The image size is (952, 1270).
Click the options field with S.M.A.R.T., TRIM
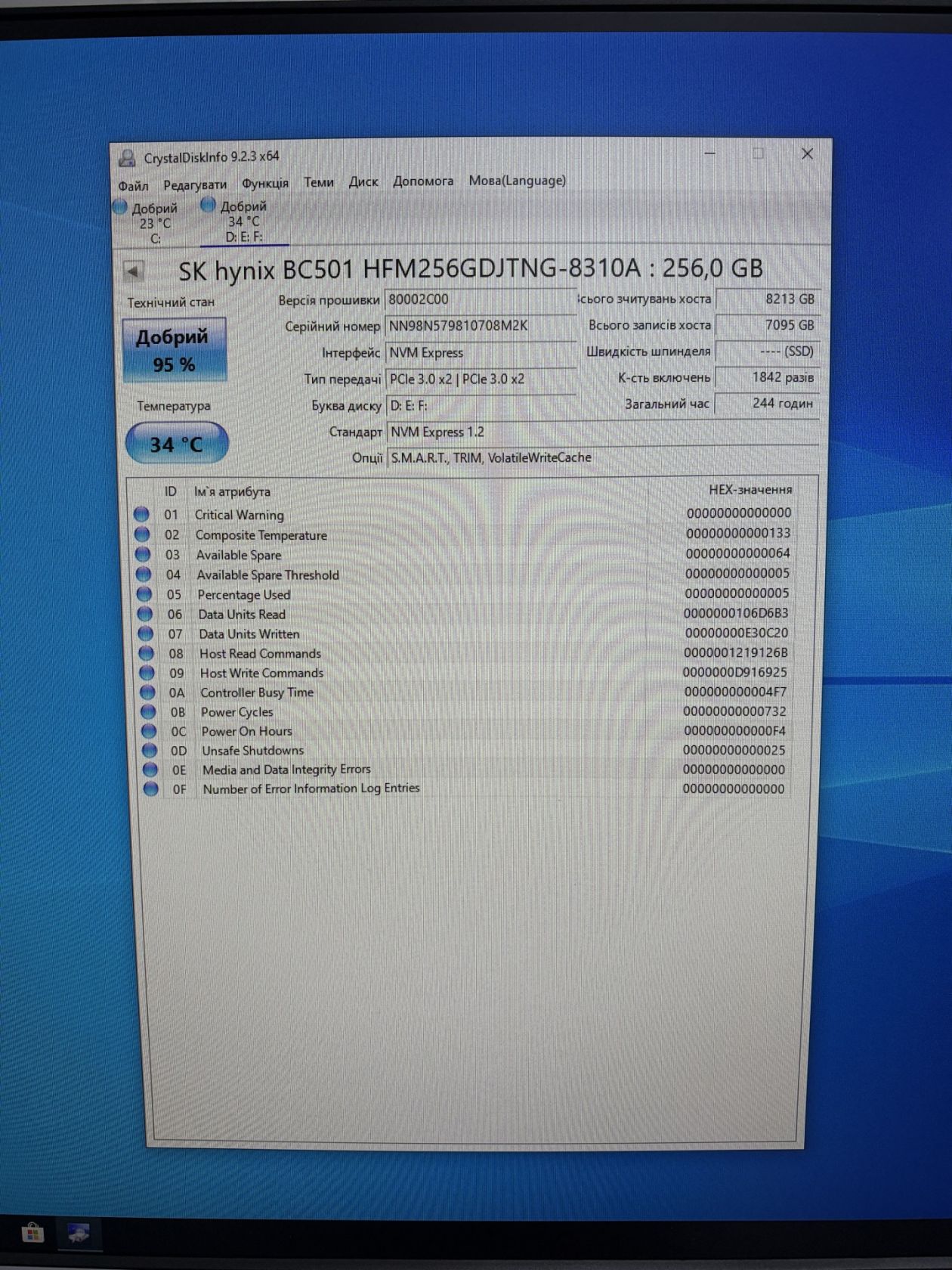[603, 457]
